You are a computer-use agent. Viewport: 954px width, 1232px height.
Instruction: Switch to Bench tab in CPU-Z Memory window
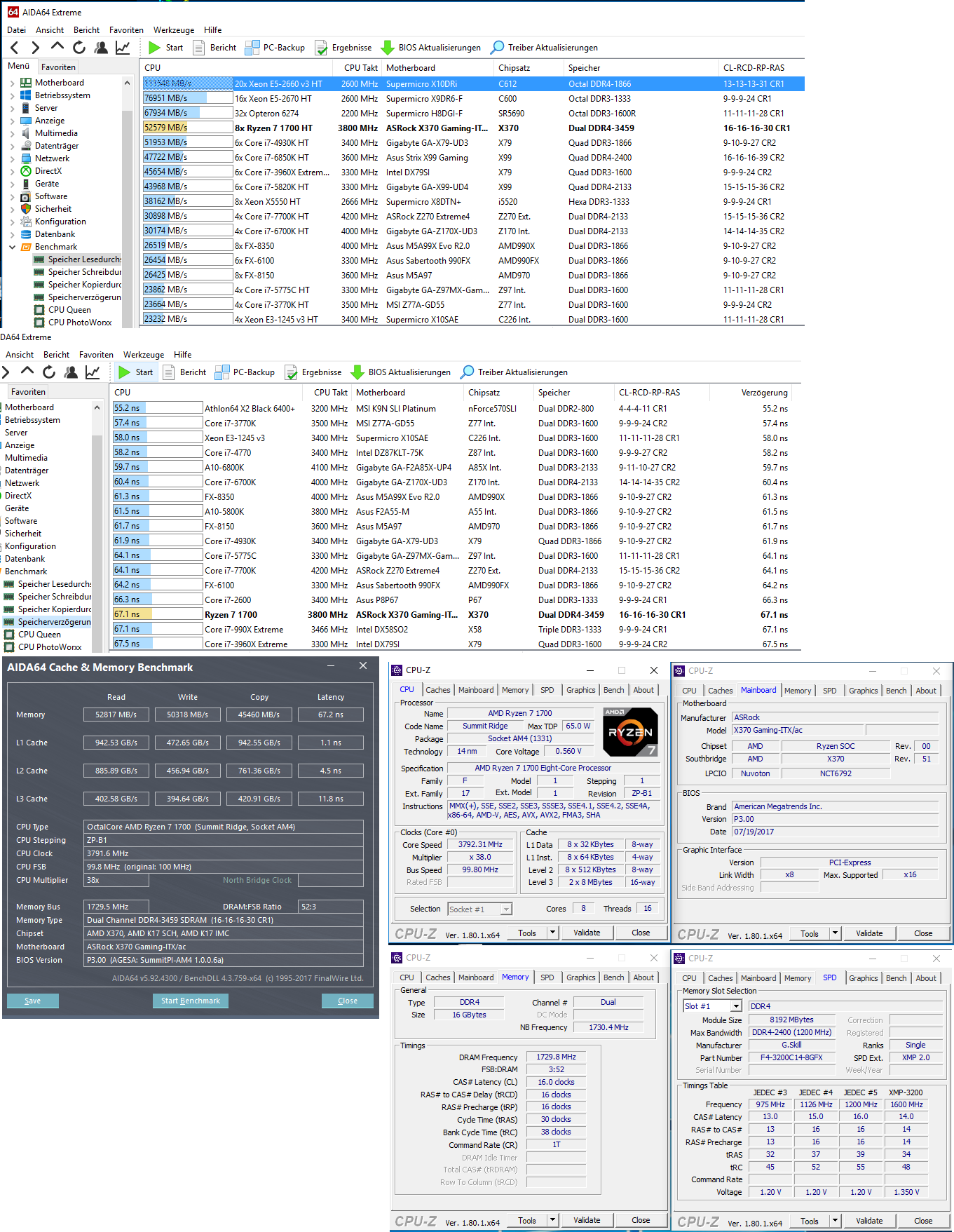[x=613, y=977]
